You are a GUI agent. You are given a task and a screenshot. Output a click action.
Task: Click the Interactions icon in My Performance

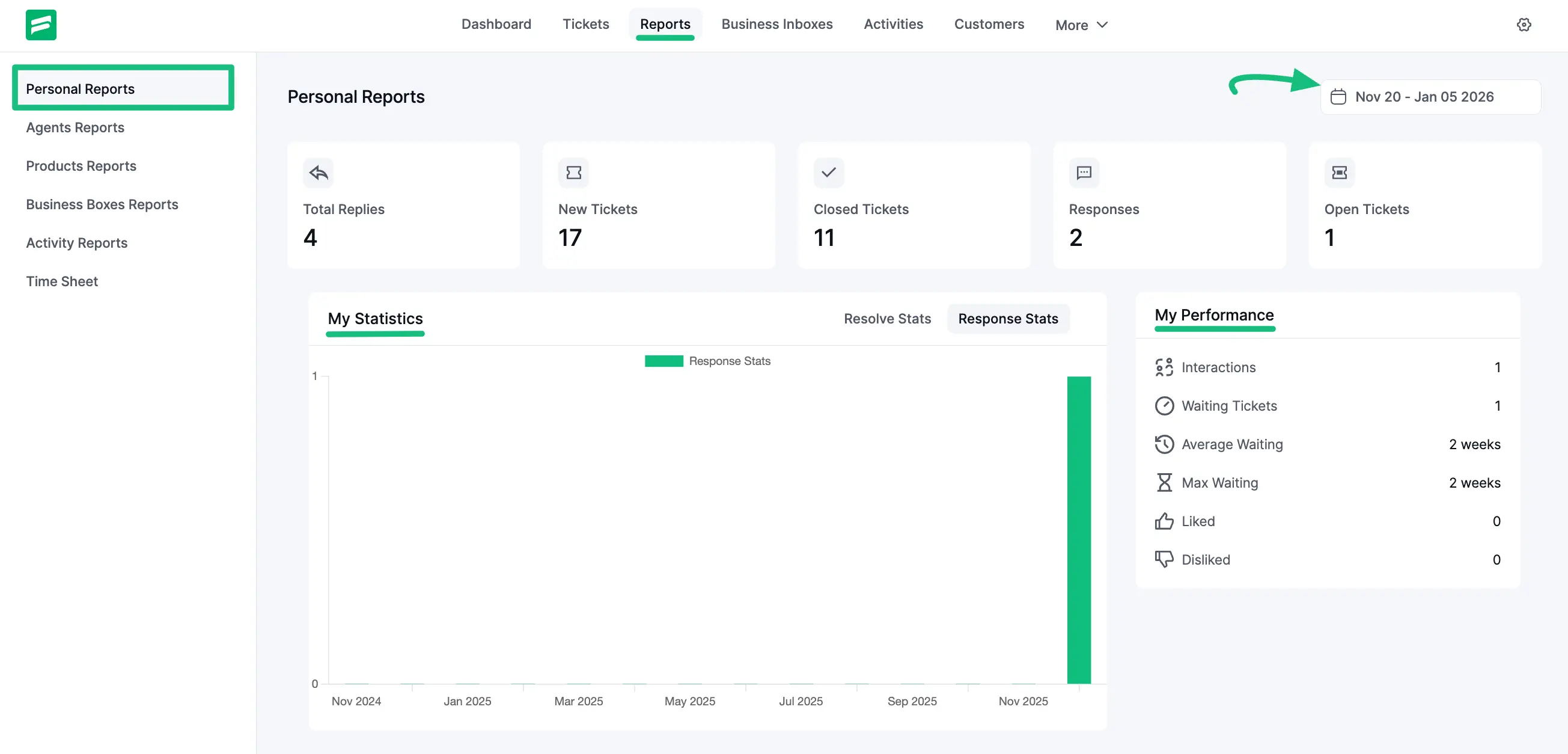pyautogui.click(x=1165, y=367)
